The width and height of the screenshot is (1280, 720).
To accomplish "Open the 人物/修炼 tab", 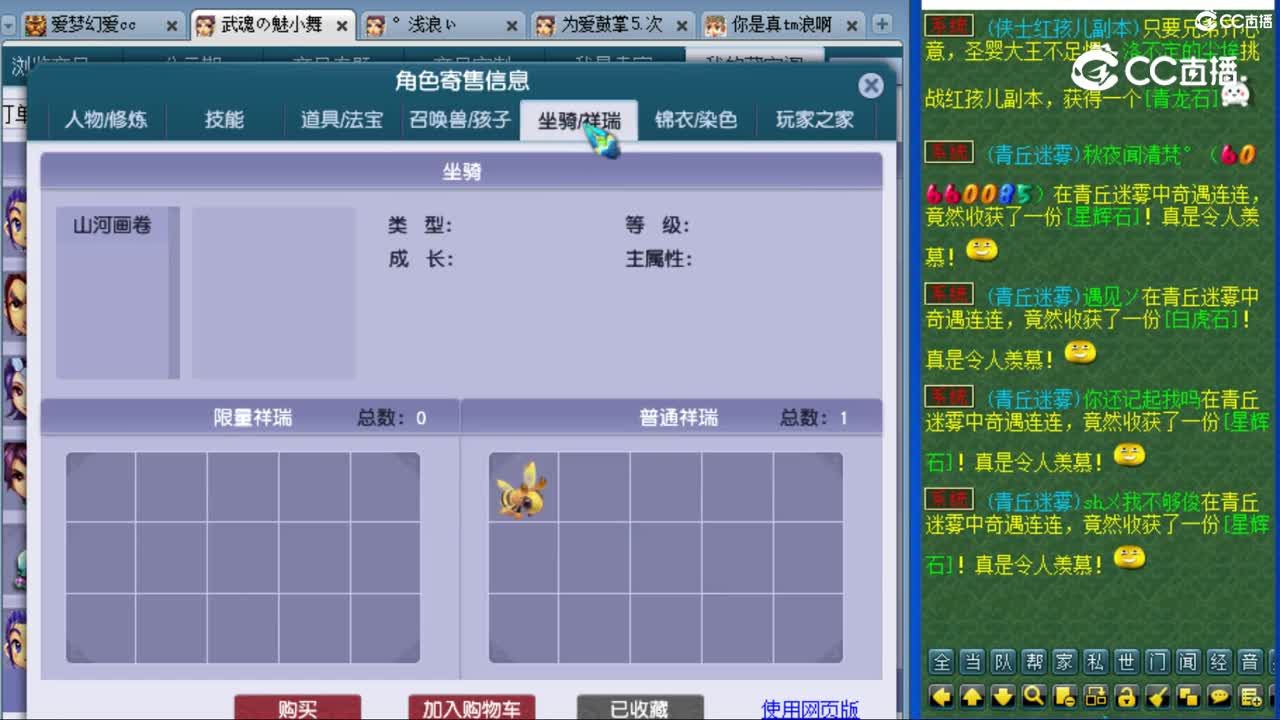I will click(x=106, y=120).
